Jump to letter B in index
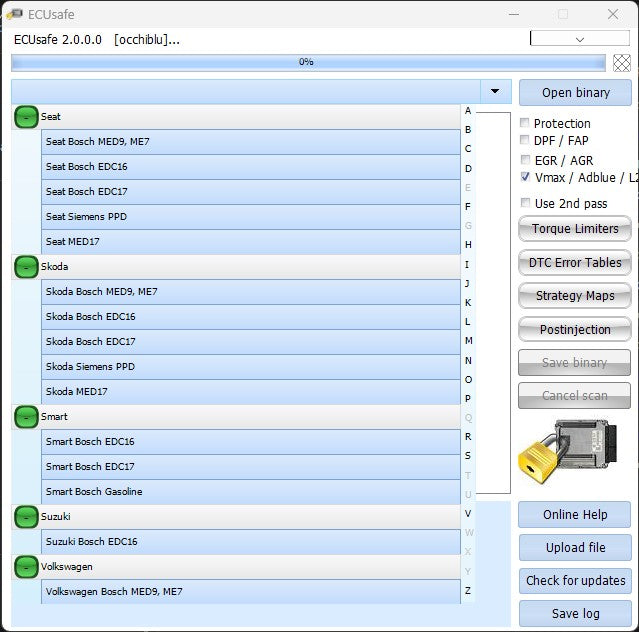Viewport: 639px width, 632px height. coord(468,130)
